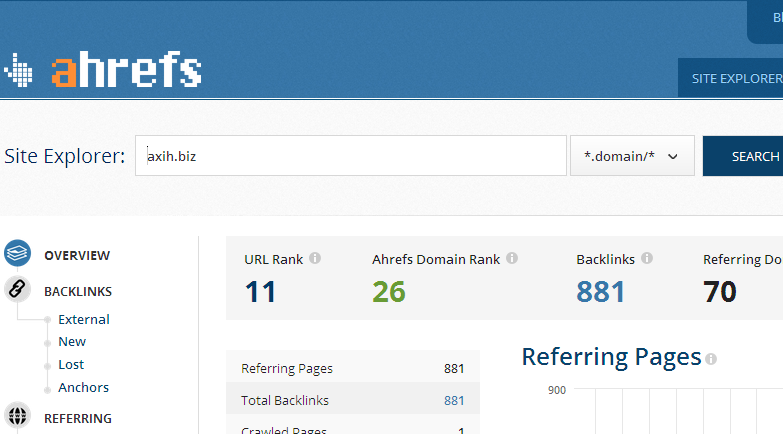The image size is (783, 434).
Task: Select BACKLINKS in the sidebar
Action: [x=78, y=292]
